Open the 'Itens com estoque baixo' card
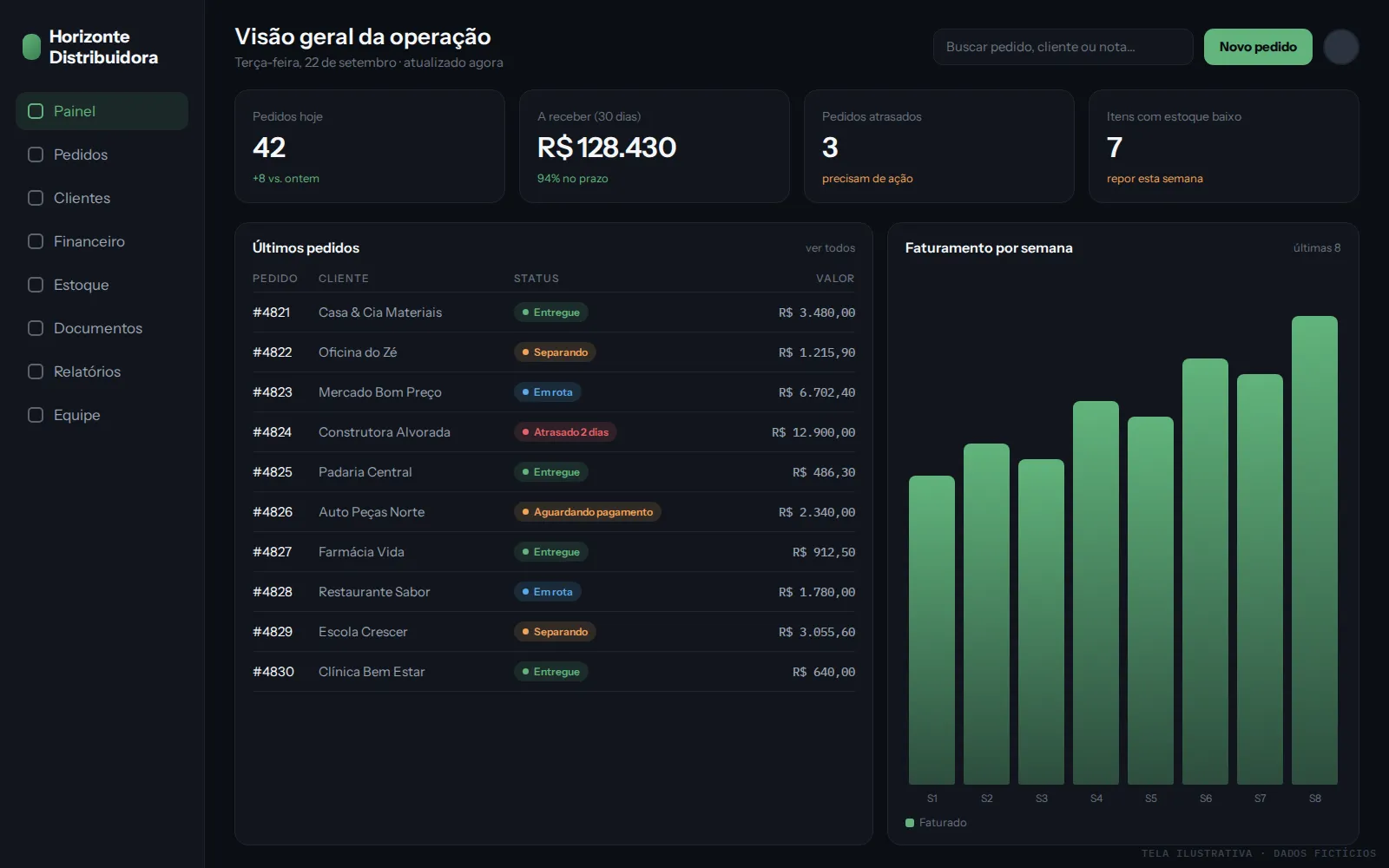The width and height of the screenshot is (1389, 868). click(x=1224, y=147)
